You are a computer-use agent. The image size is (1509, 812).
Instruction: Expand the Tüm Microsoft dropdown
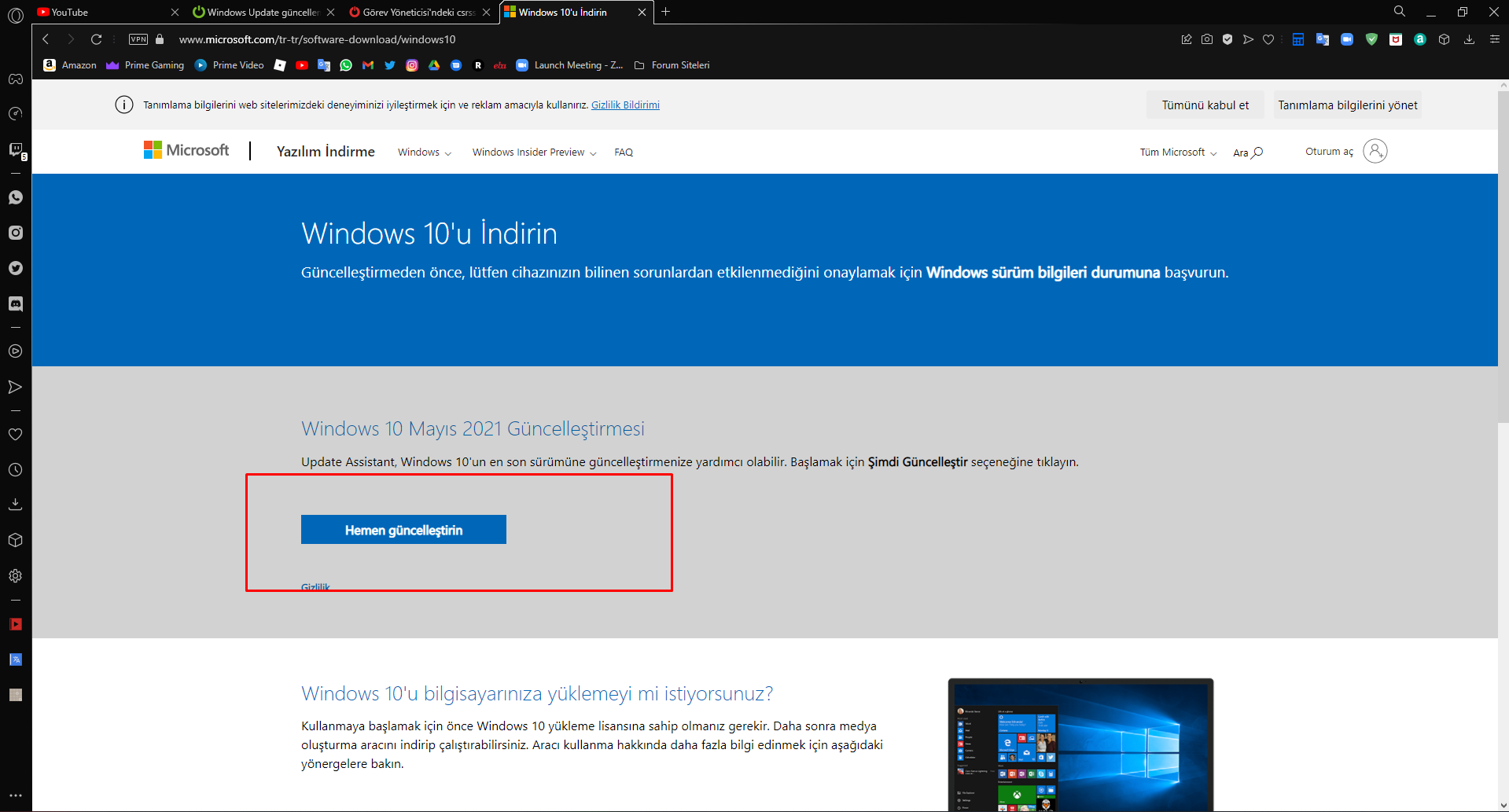click(x=1179, y=152)
